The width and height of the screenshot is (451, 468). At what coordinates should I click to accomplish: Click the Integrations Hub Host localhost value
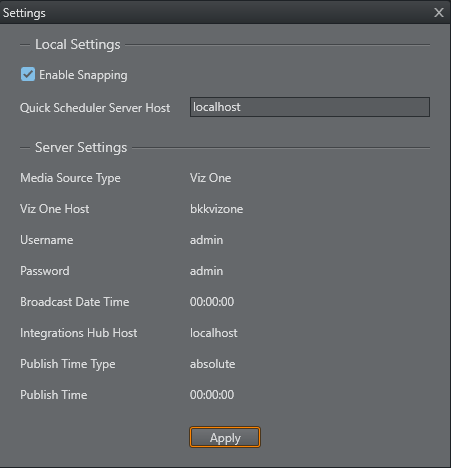[x=214, y=333]
